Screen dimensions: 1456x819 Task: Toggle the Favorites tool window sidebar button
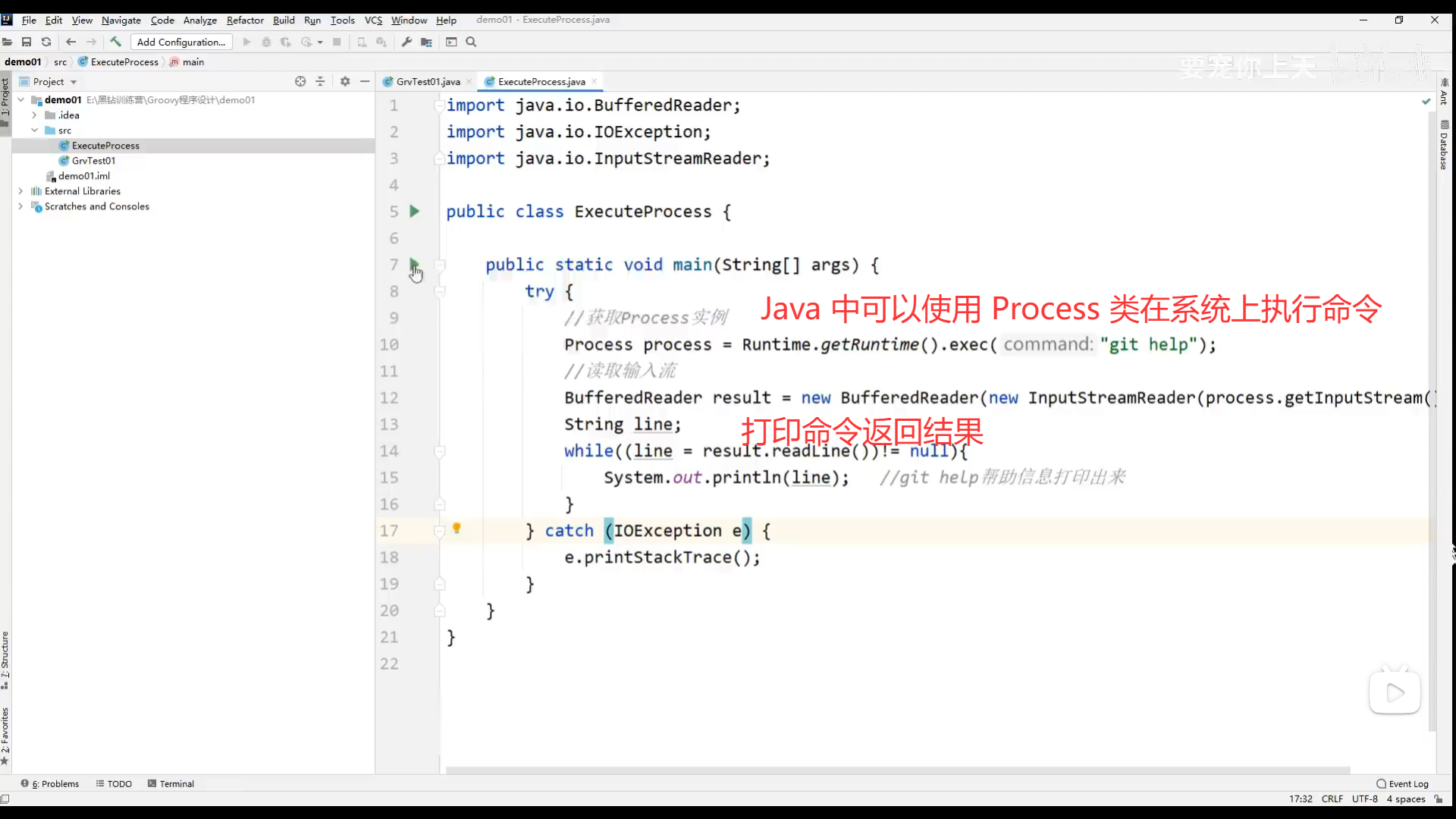5,736
